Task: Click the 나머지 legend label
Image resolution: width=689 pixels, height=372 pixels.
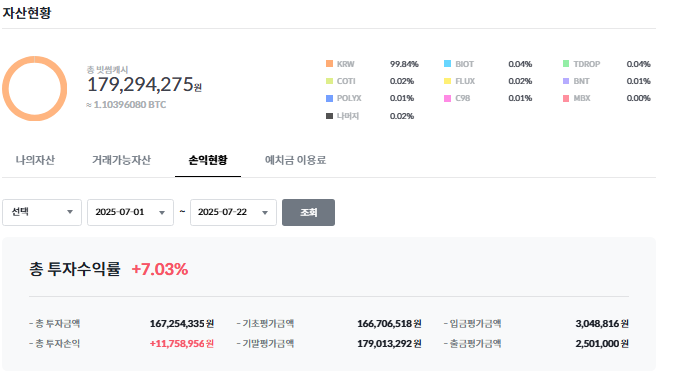Action: point(348,116)
